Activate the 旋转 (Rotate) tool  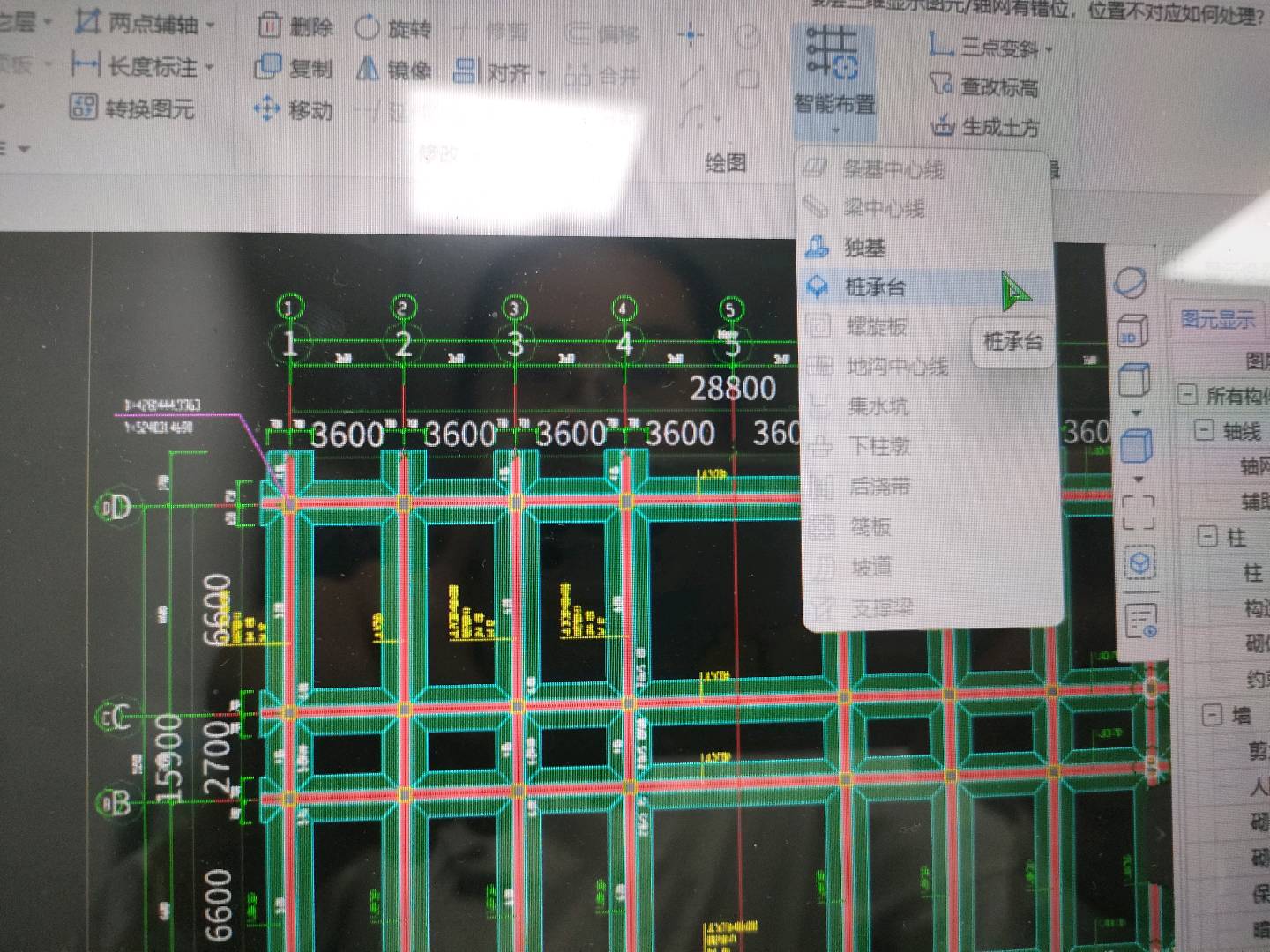click(x=393, y=28)
